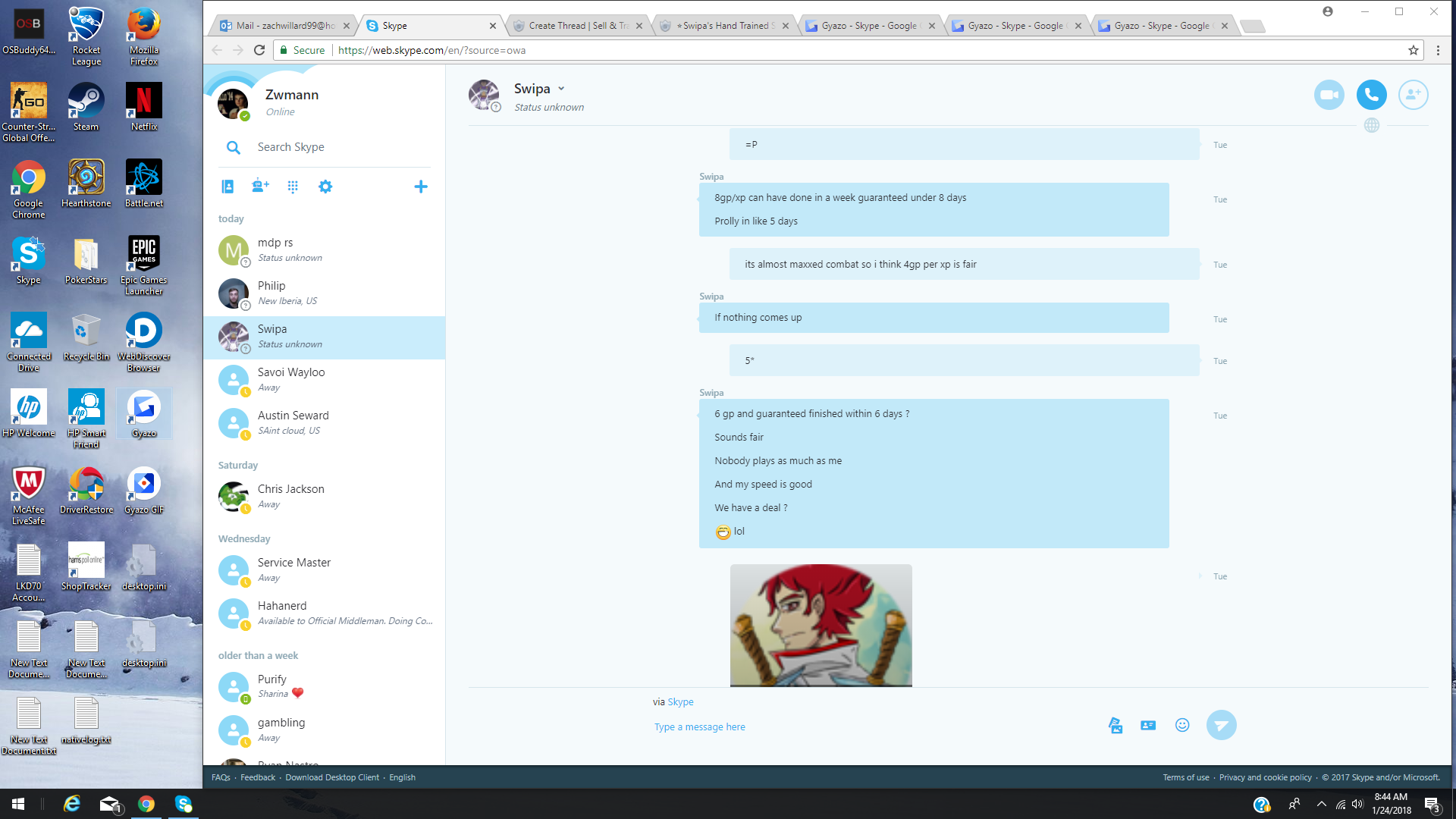Show hidden system tray icons
Viewport: 1456px width, 819px height.
[1322, 804]
